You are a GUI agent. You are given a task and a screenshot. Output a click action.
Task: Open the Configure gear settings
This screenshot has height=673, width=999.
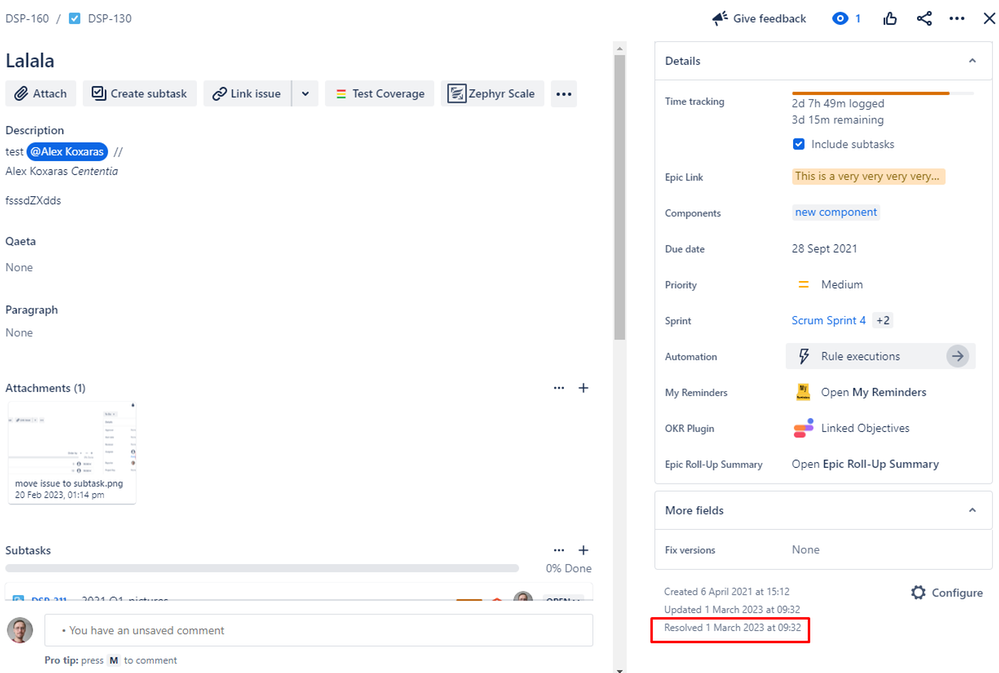(947, 593)
